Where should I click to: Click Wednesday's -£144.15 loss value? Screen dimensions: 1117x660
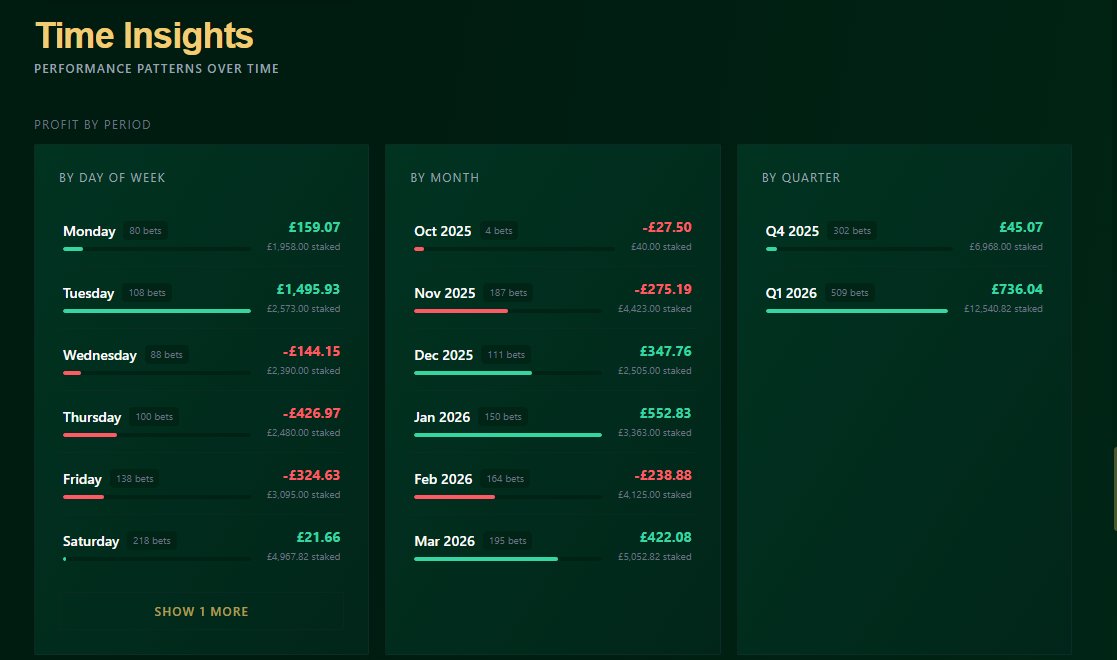(311, 351)
